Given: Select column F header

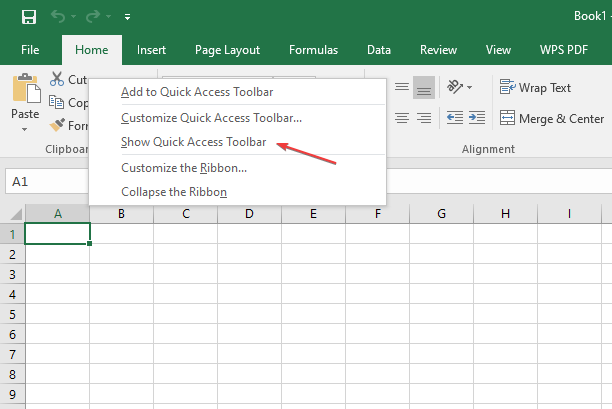Looking at the screenshot, I should click(x=377, y=214).
